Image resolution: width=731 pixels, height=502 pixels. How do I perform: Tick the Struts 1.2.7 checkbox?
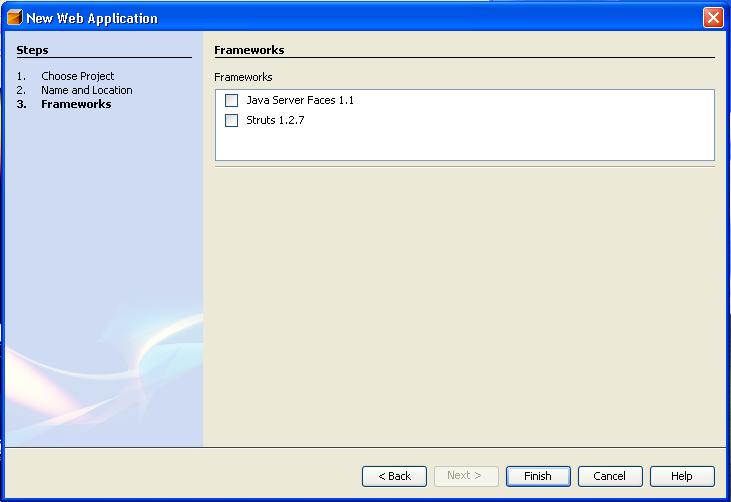pyautogui.click(x=231, y=120)
